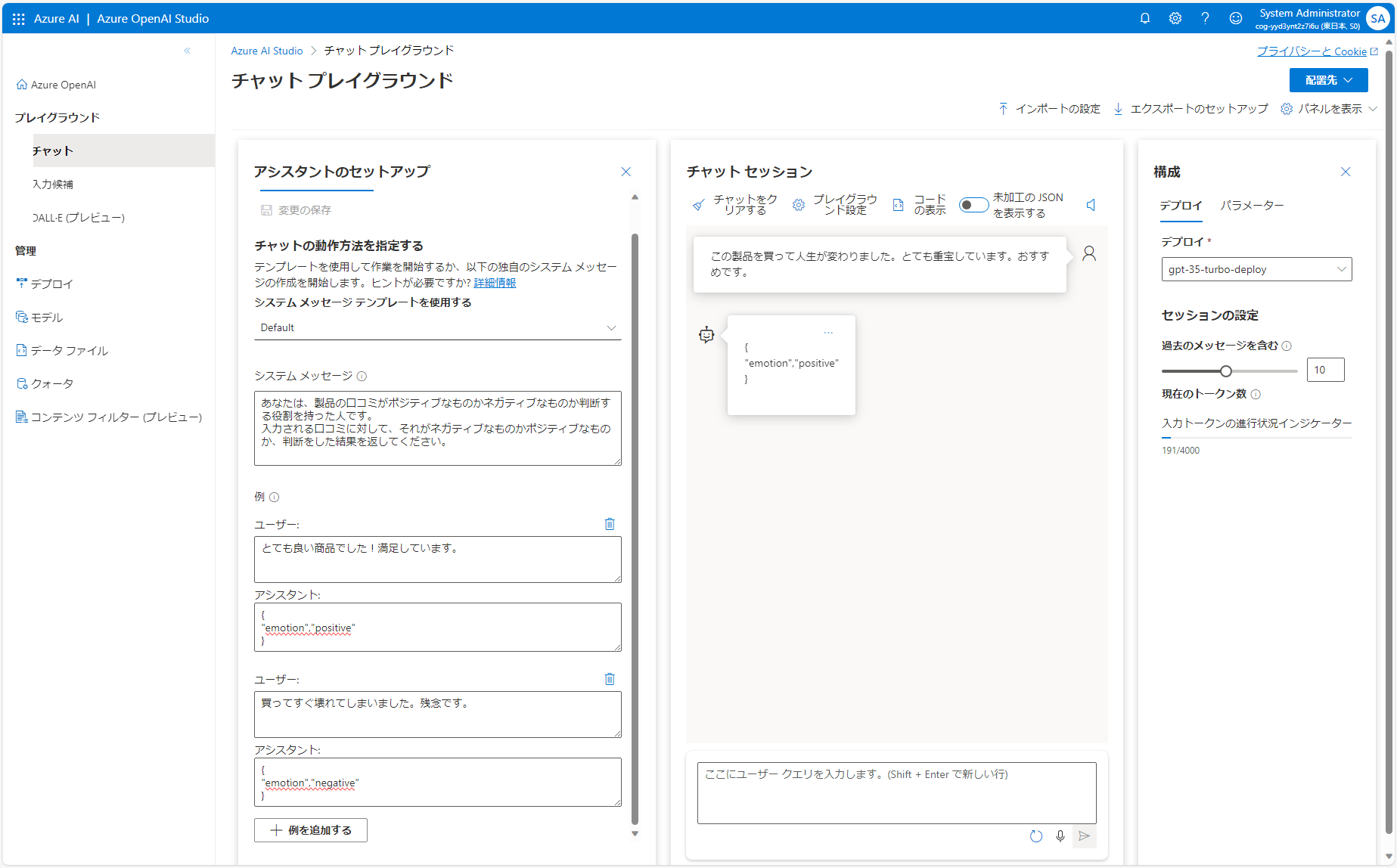Click インポートの設定

pyautogui.click(x=1049, y=109)
